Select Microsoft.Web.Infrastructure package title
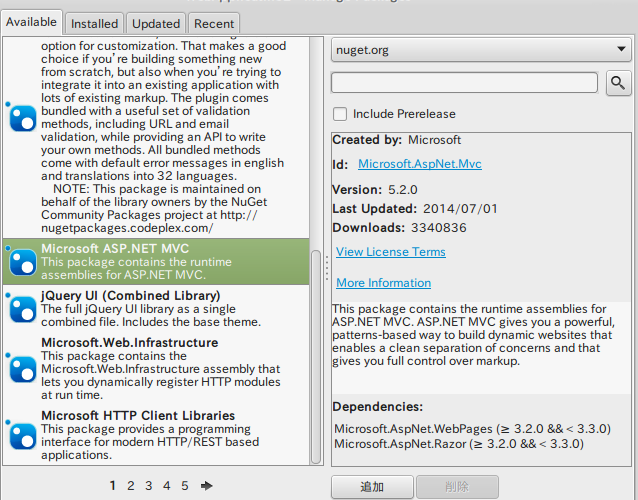 129,343
